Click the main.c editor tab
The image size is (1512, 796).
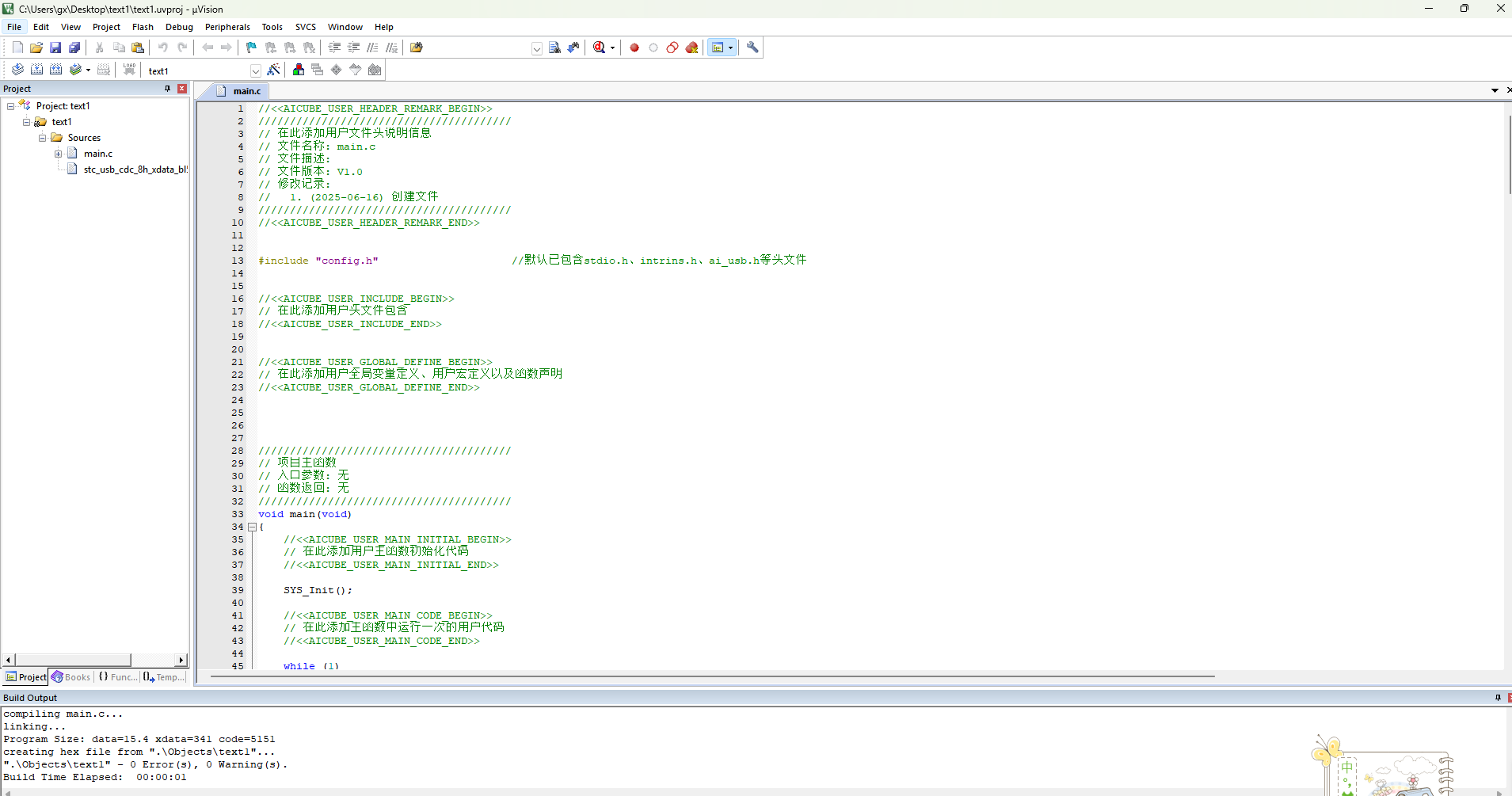point(246,91)
